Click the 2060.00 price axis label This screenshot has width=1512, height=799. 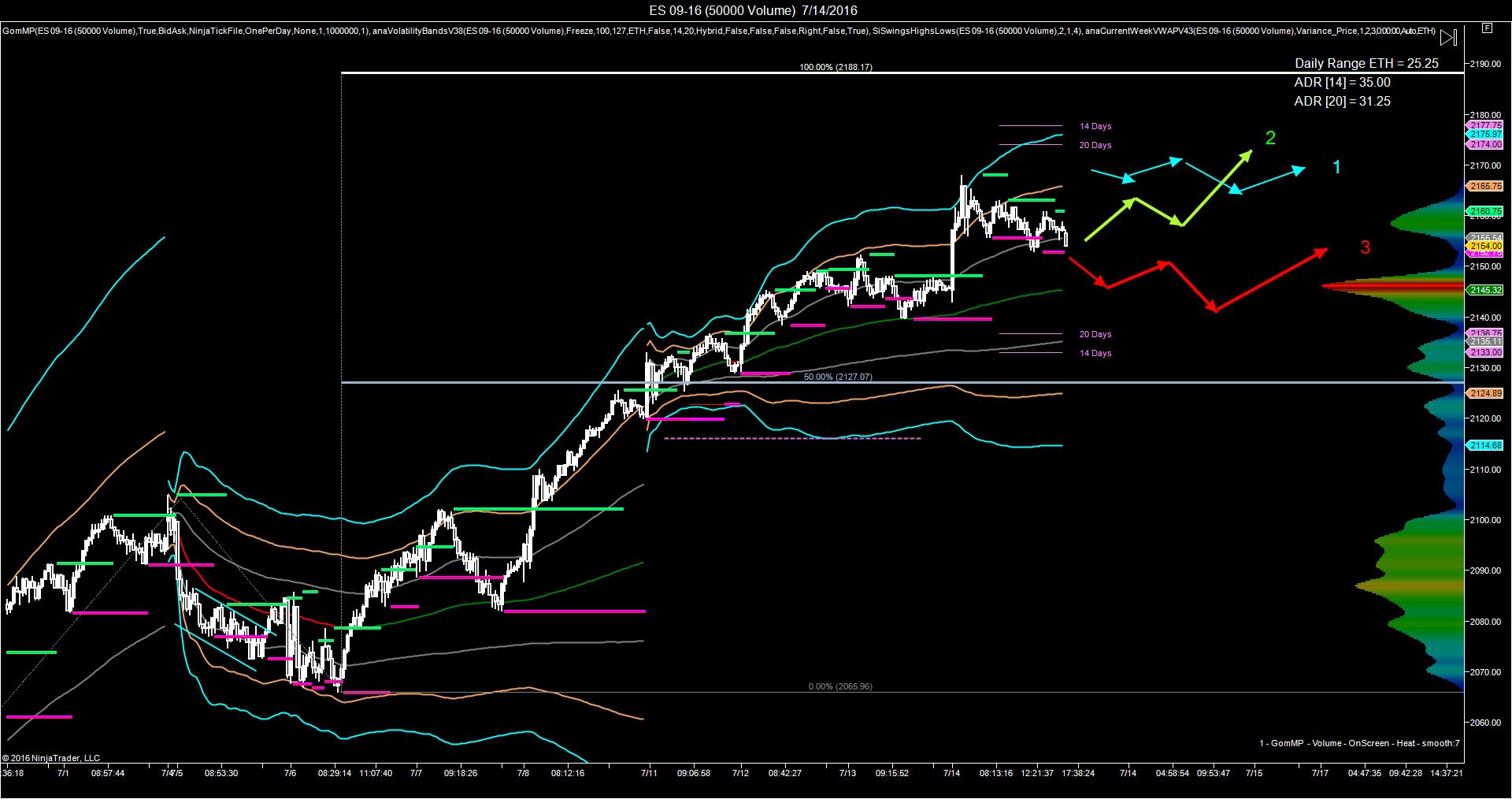pyautogui.click(x=1485, y=723)
